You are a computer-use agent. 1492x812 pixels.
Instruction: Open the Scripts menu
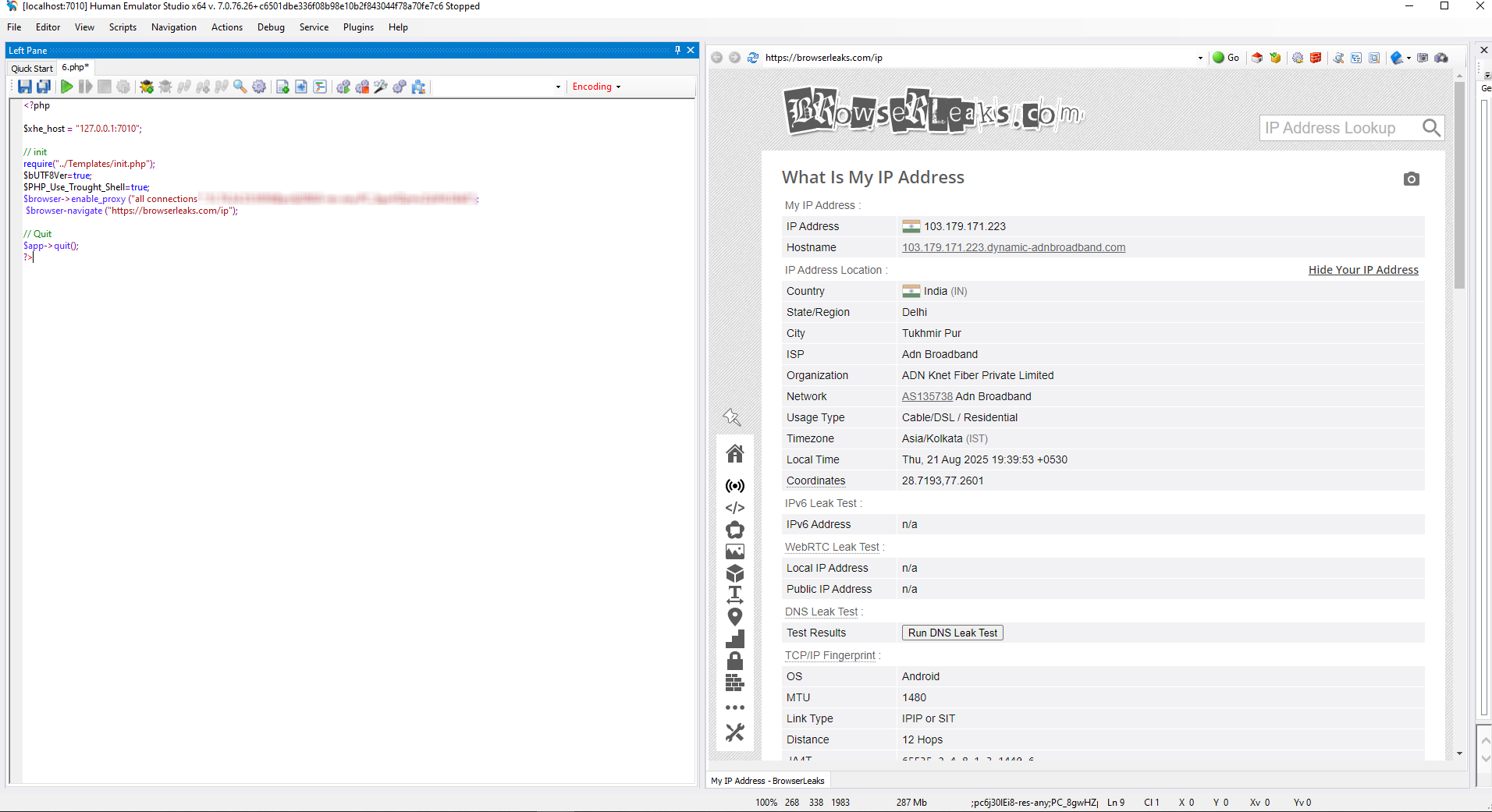coord(123,27)
